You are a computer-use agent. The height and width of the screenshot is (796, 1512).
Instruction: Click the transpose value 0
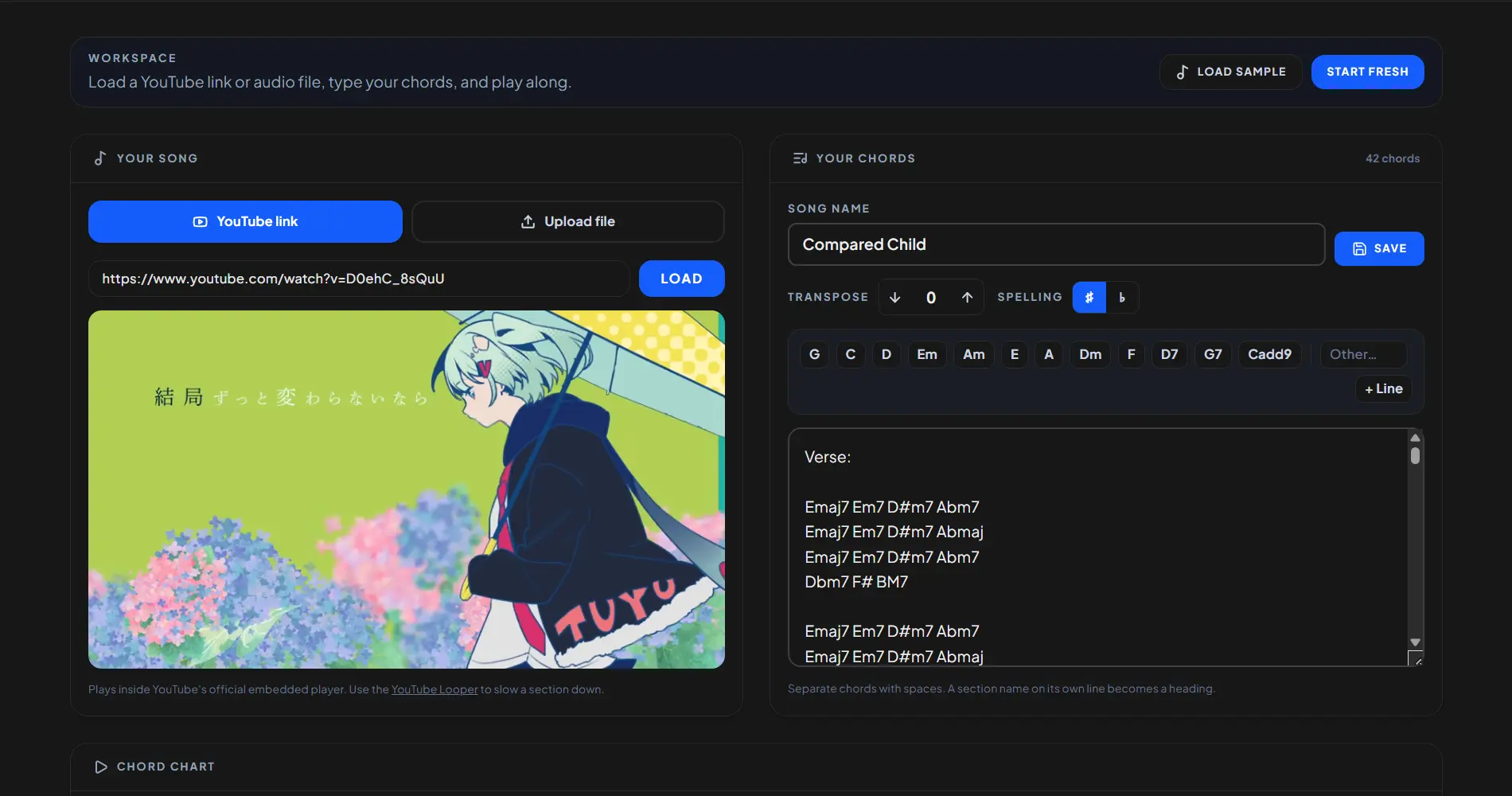point(931,298)
